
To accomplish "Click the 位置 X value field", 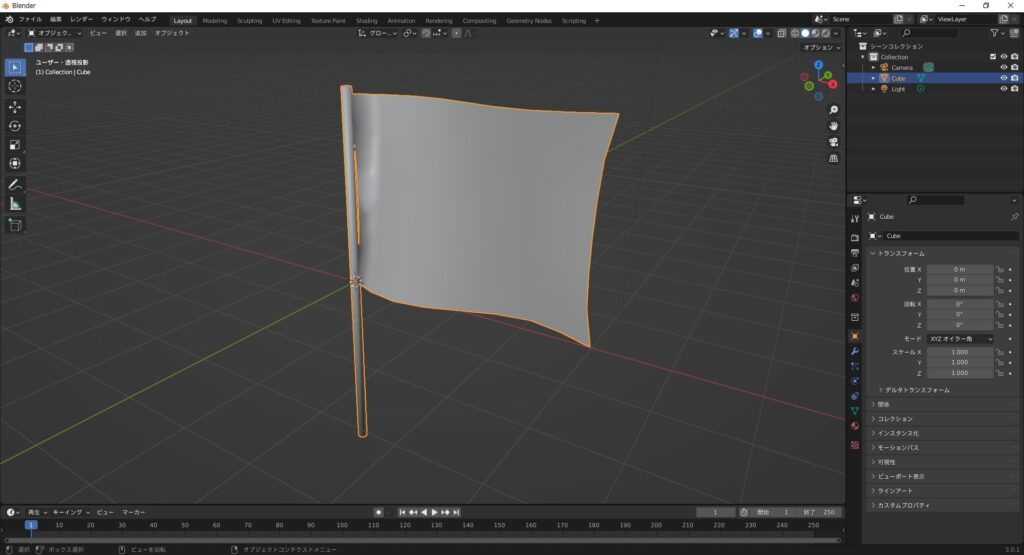I will click(x=959, y=269).
